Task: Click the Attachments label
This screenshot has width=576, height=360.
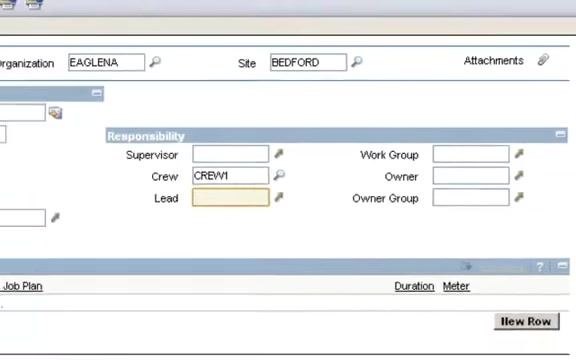Action: [x=493, y=60]
